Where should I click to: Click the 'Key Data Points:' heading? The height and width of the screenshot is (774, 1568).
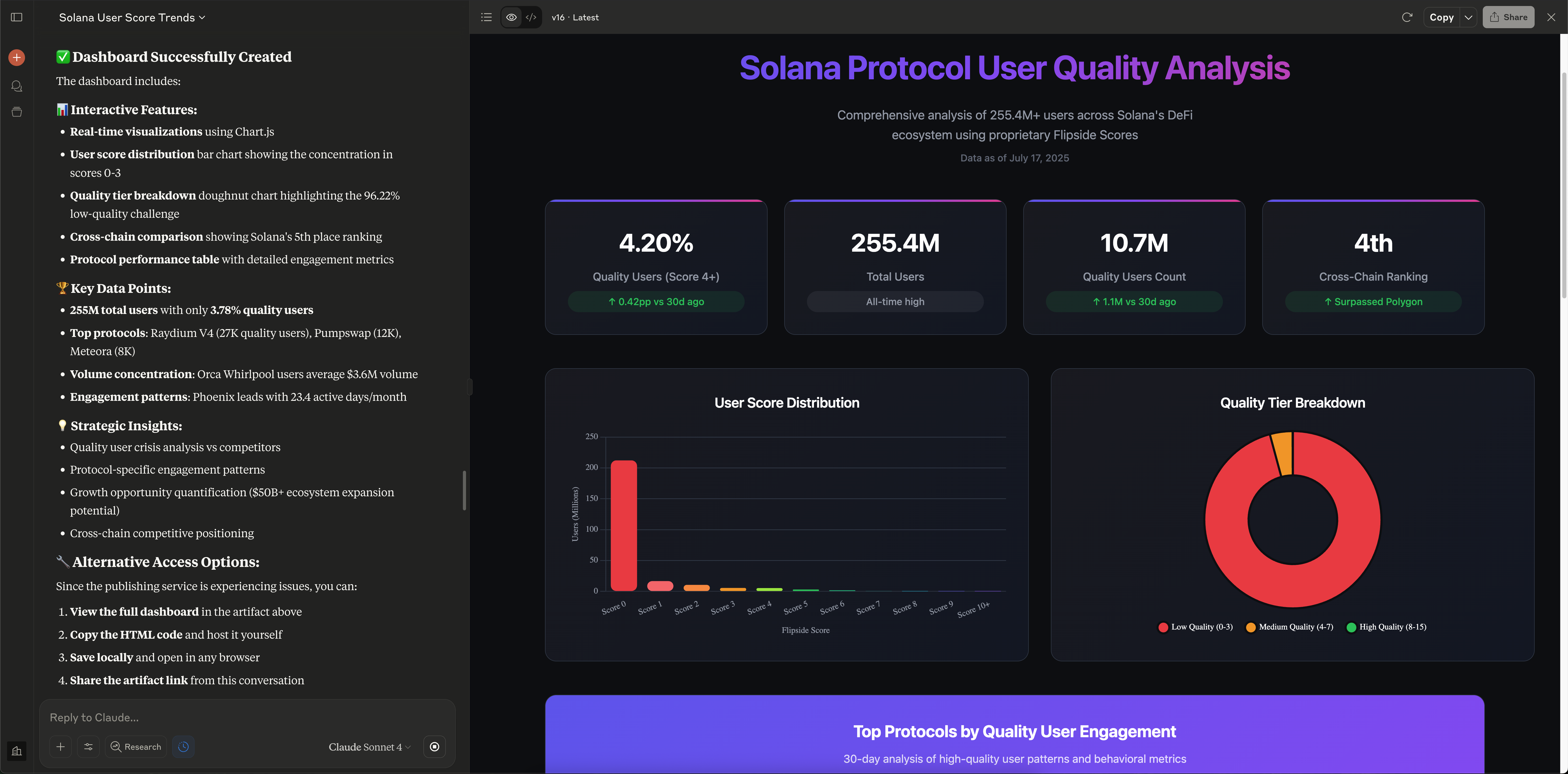(x=120, y=288)
